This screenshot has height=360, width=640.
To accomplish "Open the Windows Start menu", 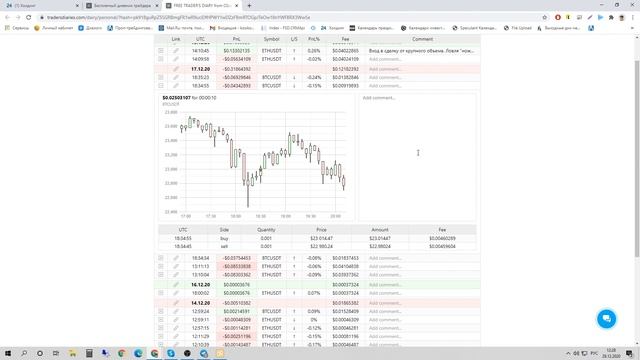I will 8,353.
